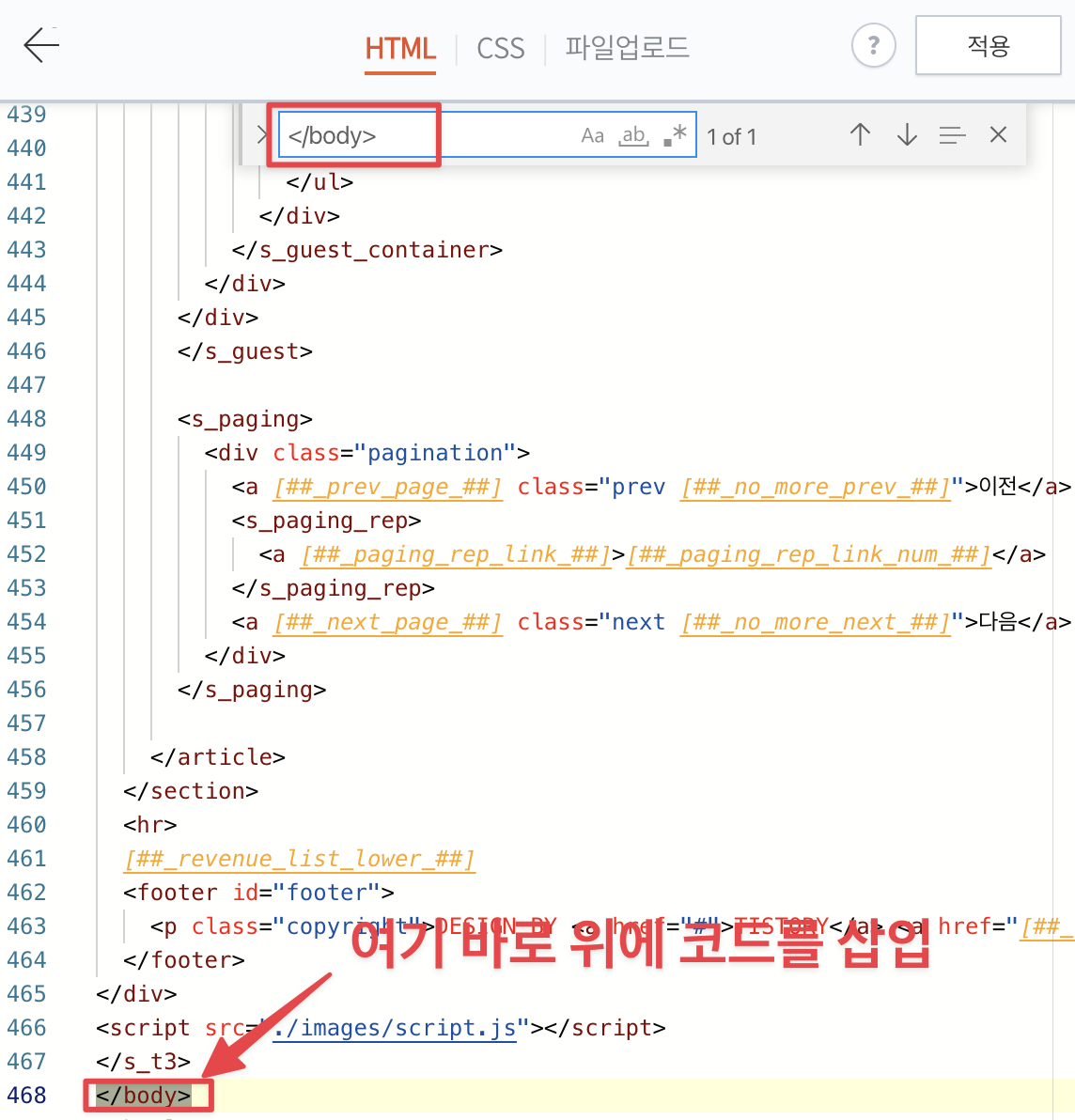Screen dimensions: 1075x1120
Task: Click </s_paging_rep> on line 453
Action: coord(334,588)
